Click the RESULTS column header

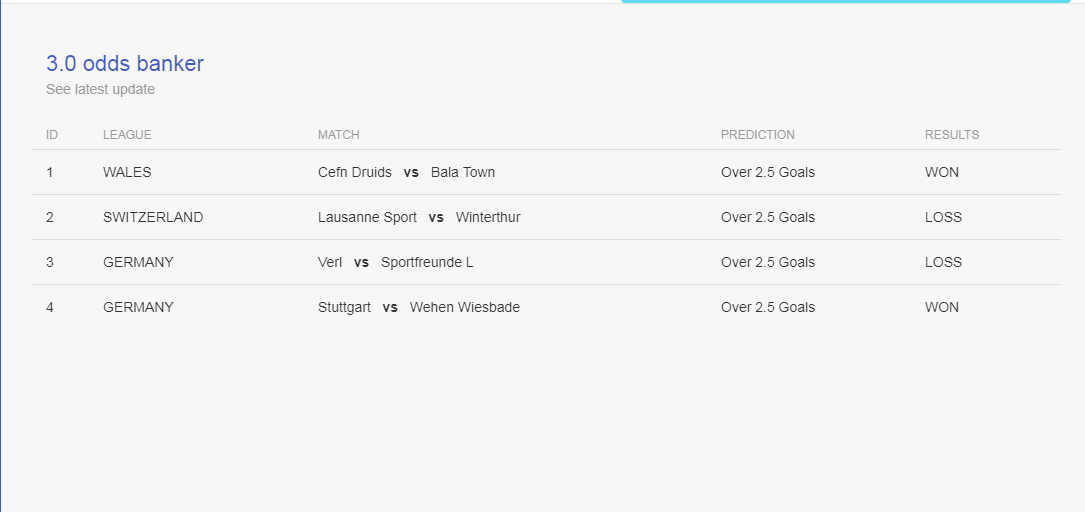[952, 135]
